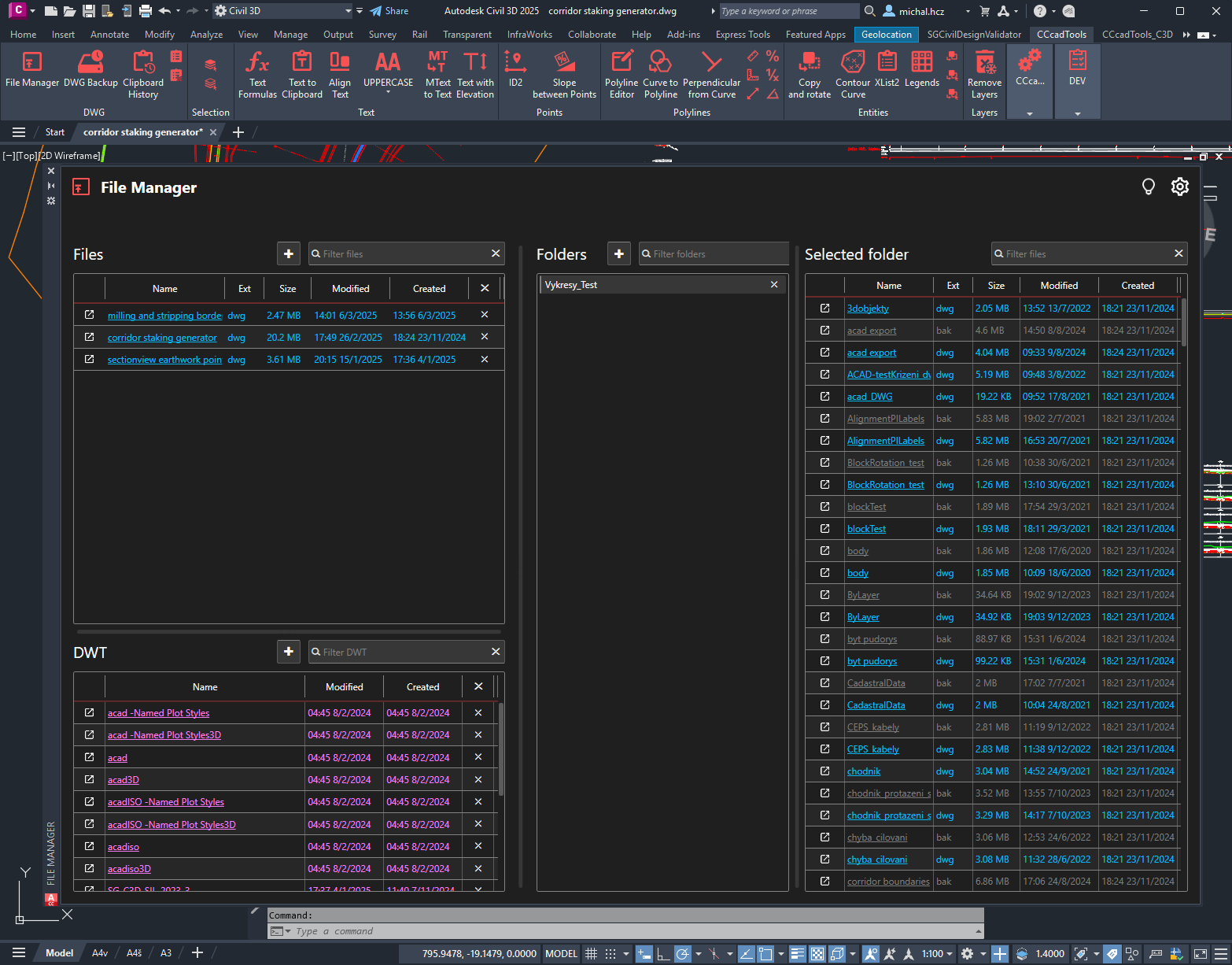Screen dimensions: 1232x965
Task: Open the corridor staking generator file link
Action: [x=162, y=338]
